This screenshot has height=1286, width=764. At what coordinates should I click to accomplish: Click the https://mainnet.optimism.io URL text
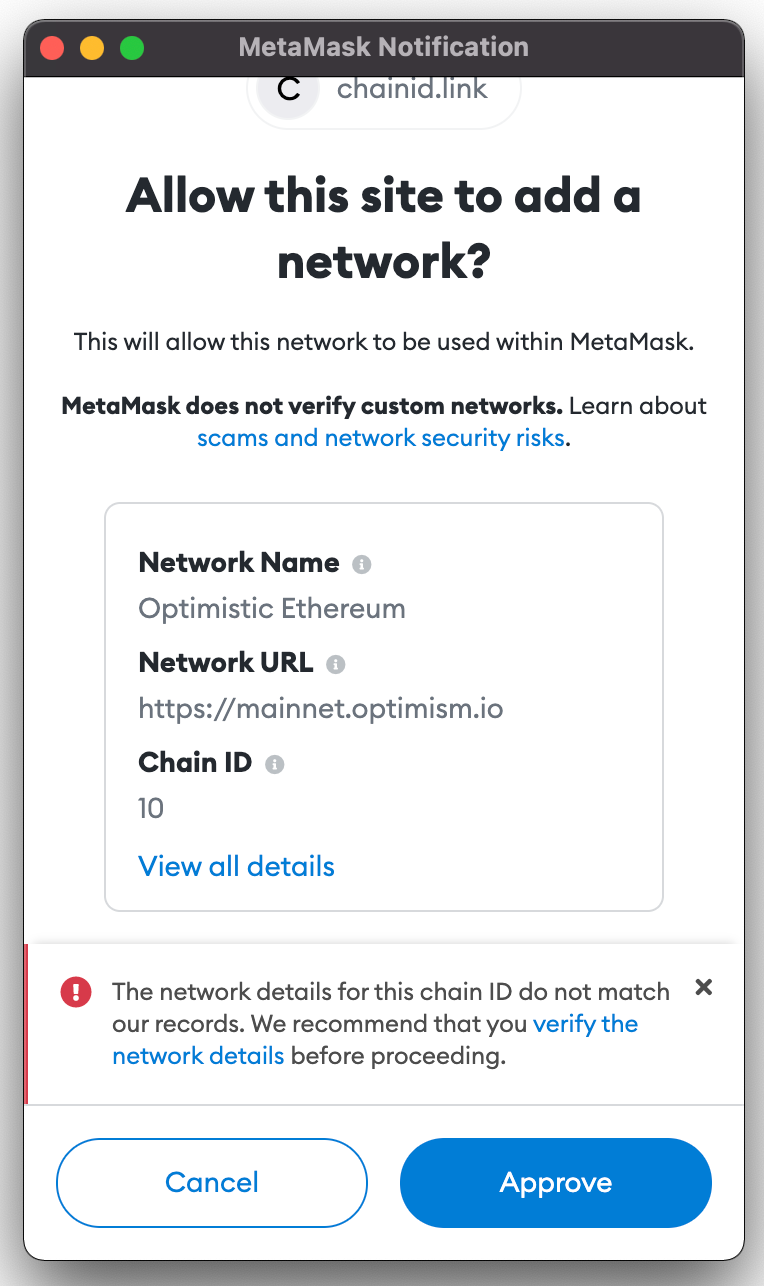tap(320, 709)
